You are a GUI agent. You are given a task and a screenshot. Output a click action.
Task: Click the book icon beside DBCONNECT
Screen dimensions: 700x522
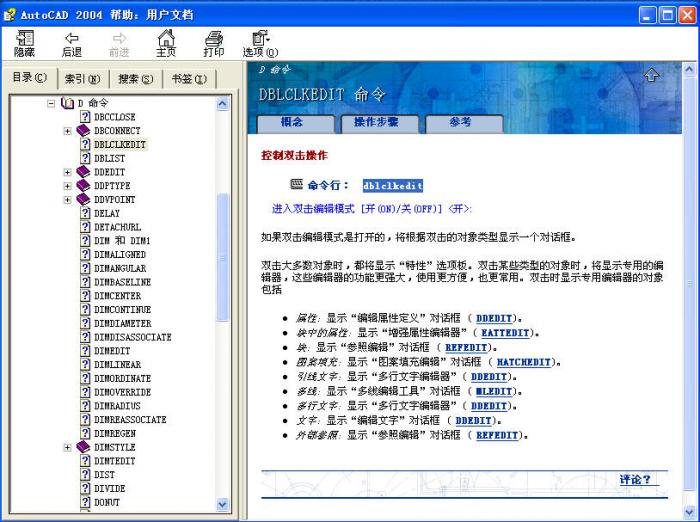click(x=84, y=131)
